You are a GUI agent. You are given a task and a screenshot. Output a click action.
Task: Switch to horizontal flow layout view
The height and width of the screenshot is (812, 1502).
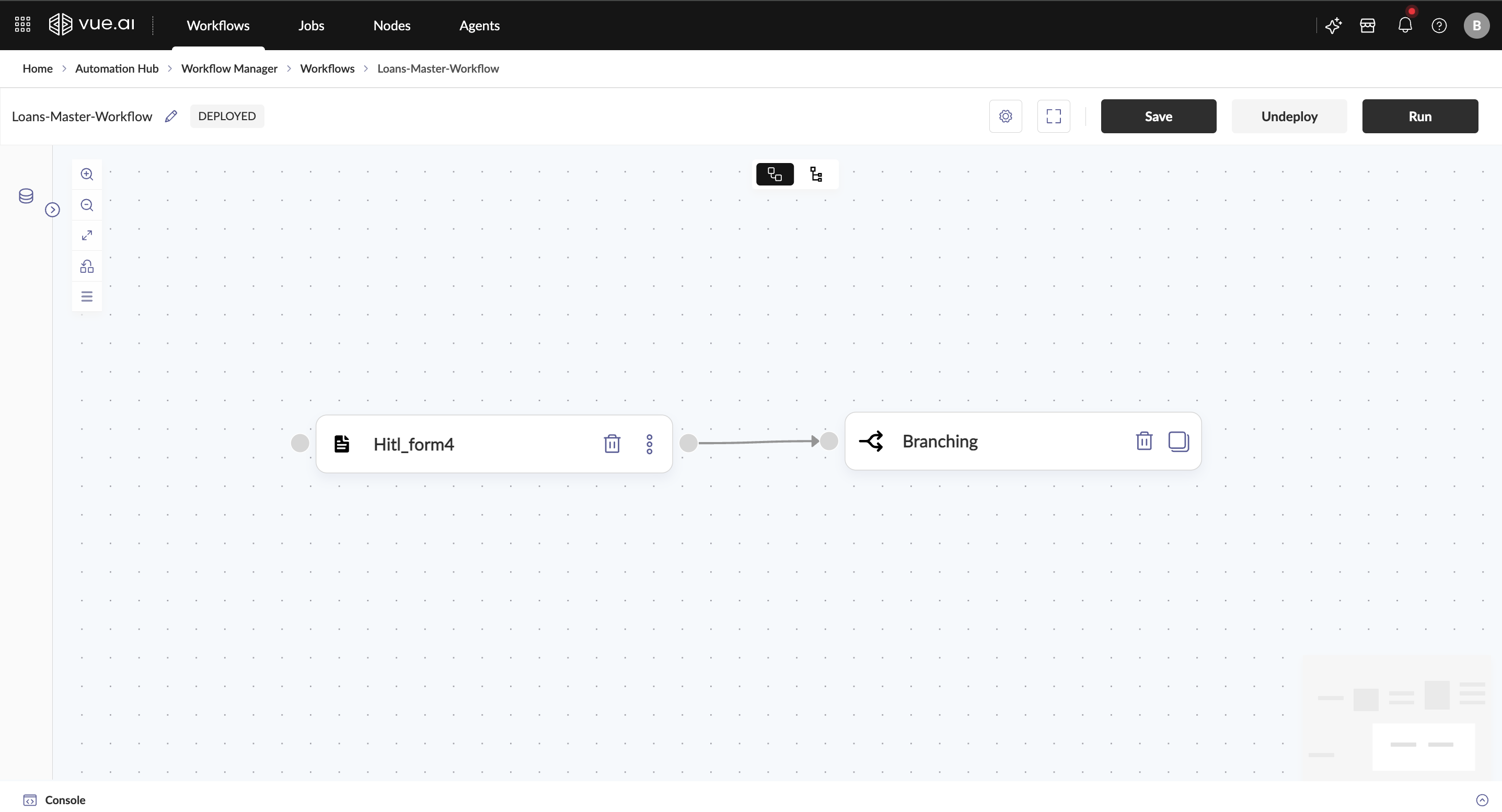pos(775,175)
